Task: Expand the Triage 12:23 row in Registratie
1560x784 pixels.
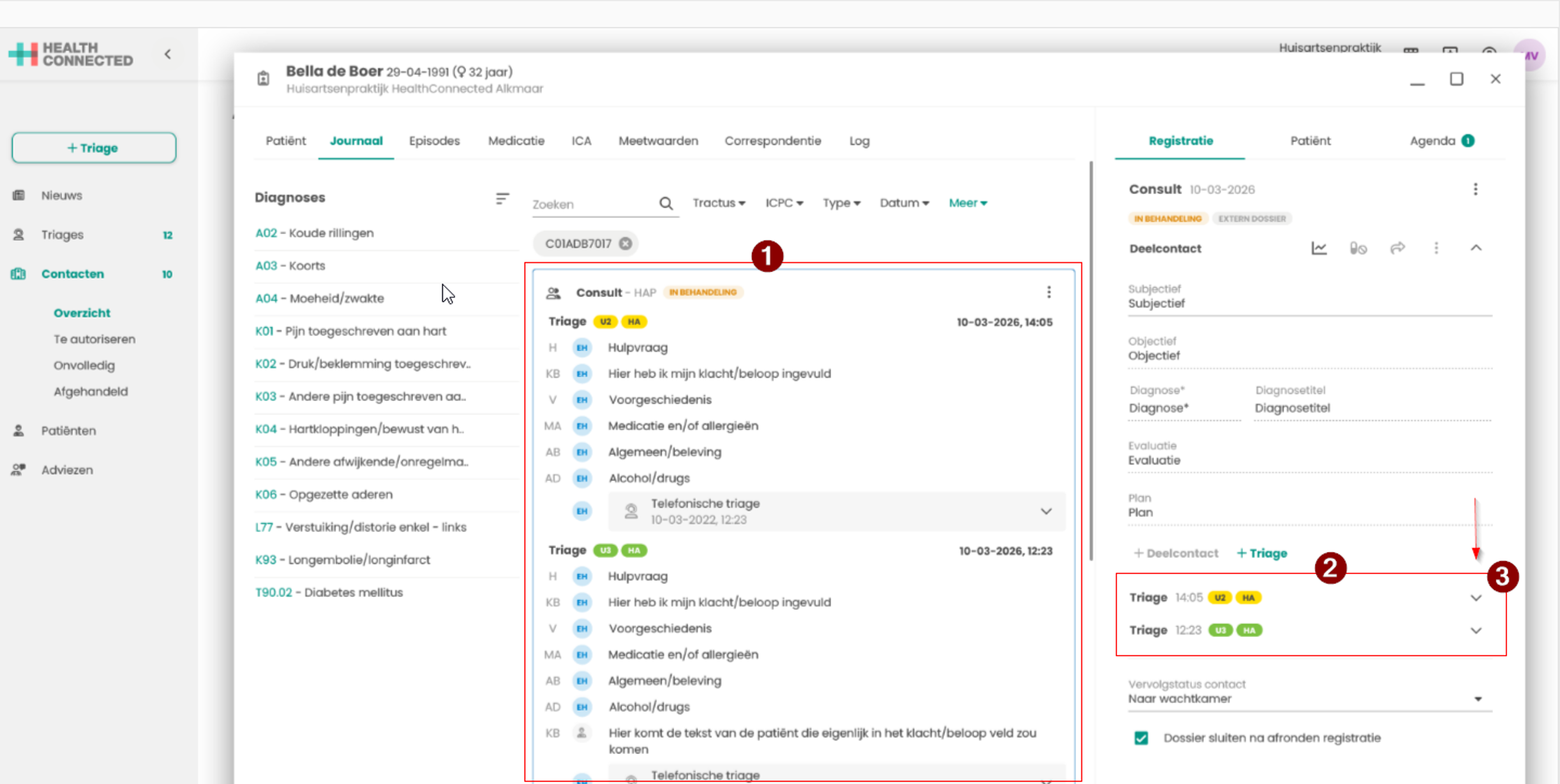Action: [x=1476, y=630]
